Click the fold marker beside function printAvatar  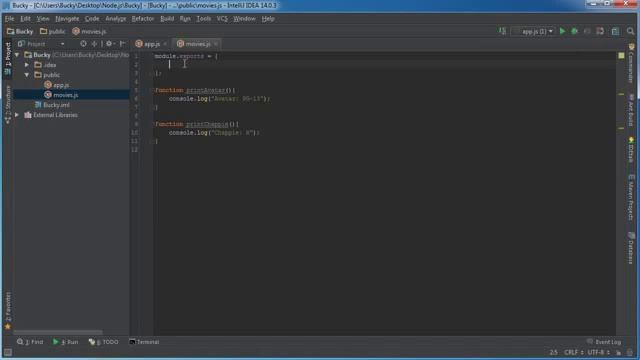point(154,90)
